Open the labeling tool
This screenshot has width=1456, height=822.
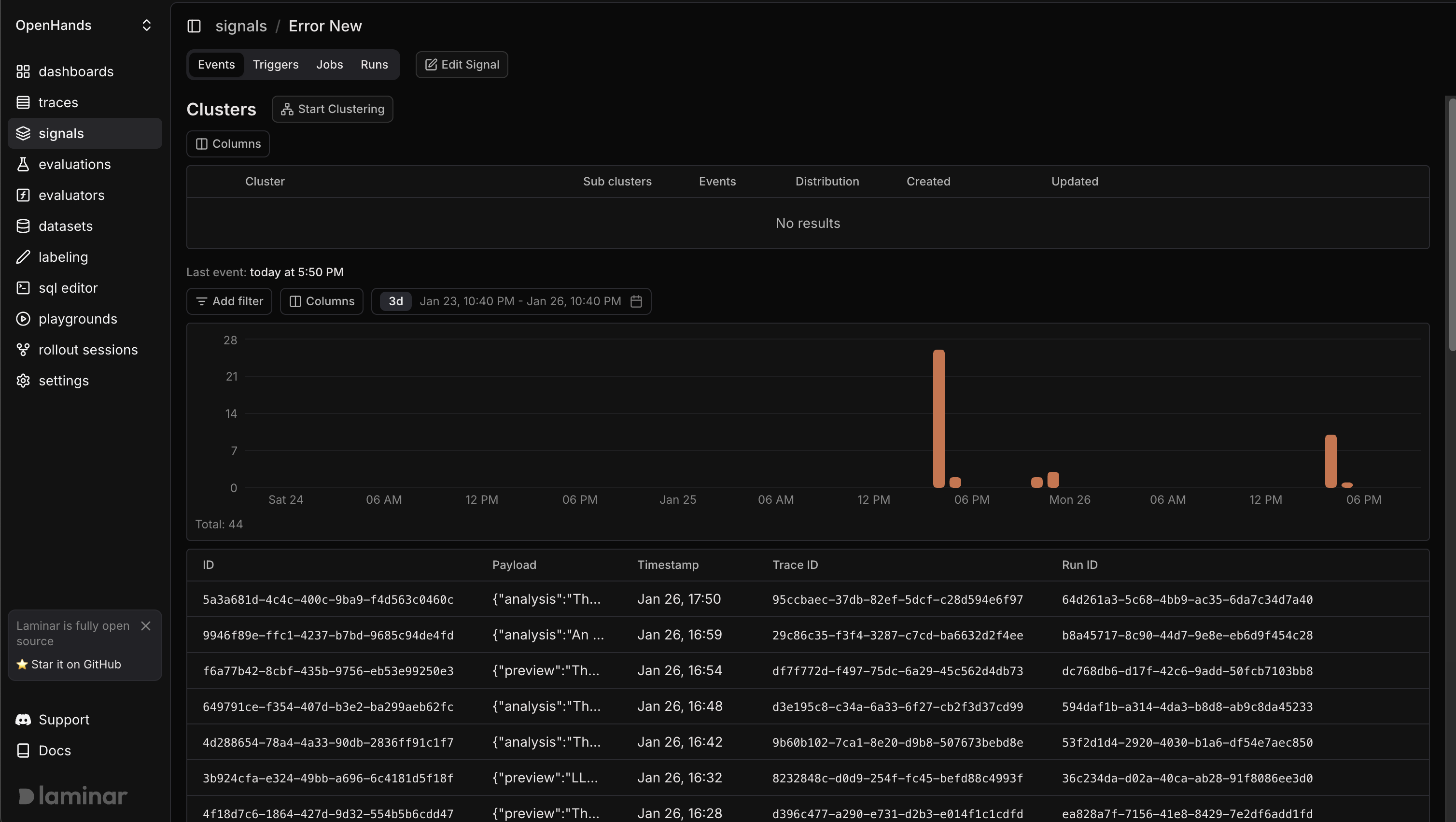(x=63, y=256)
